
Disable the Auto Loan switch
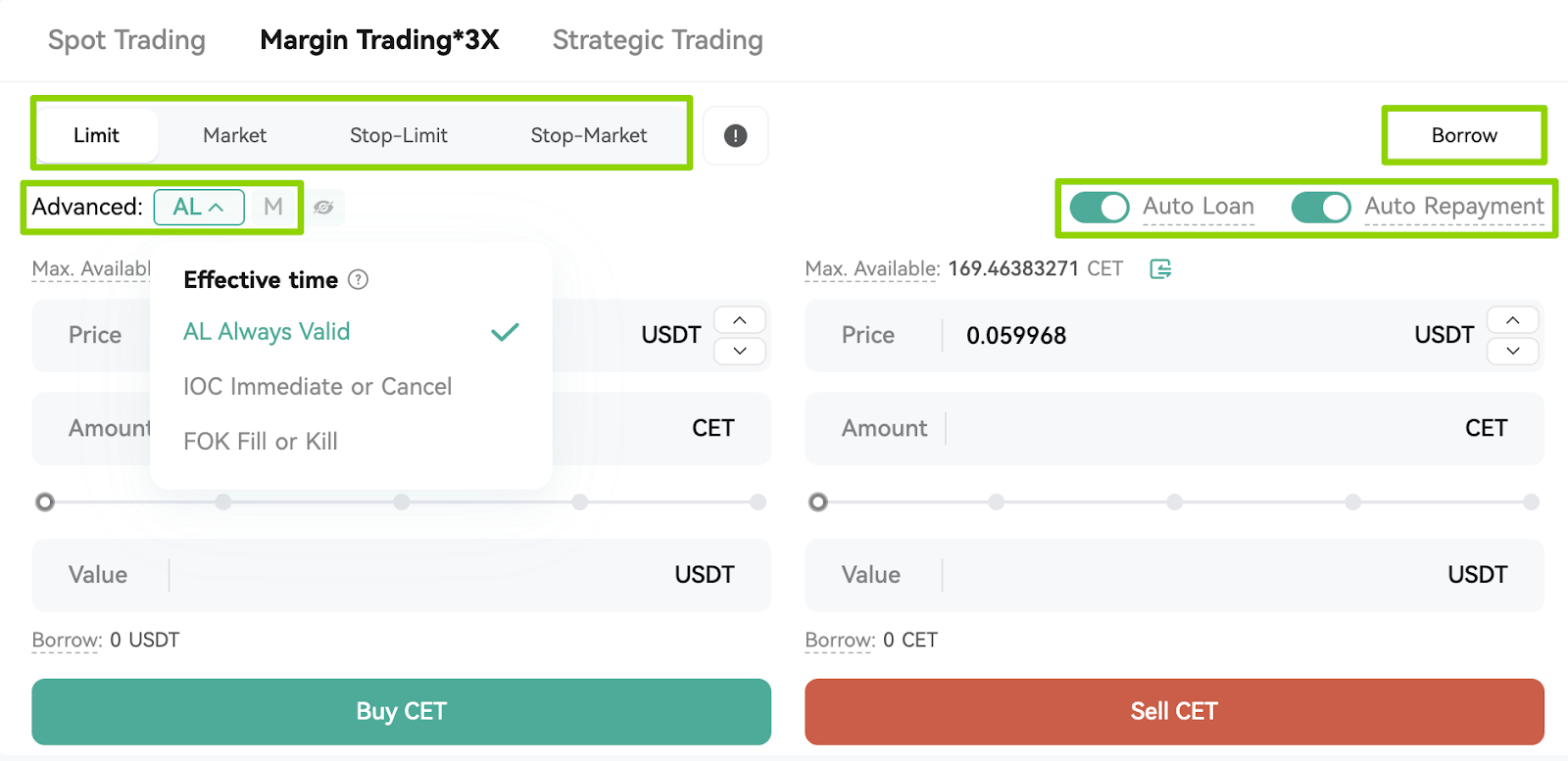(1100, 207)
